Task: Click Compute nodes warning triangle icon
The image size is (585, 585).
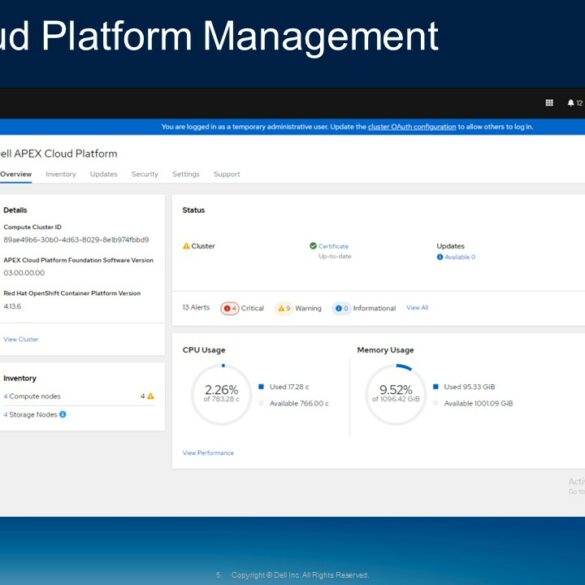Action: click(x=150, y=396)
